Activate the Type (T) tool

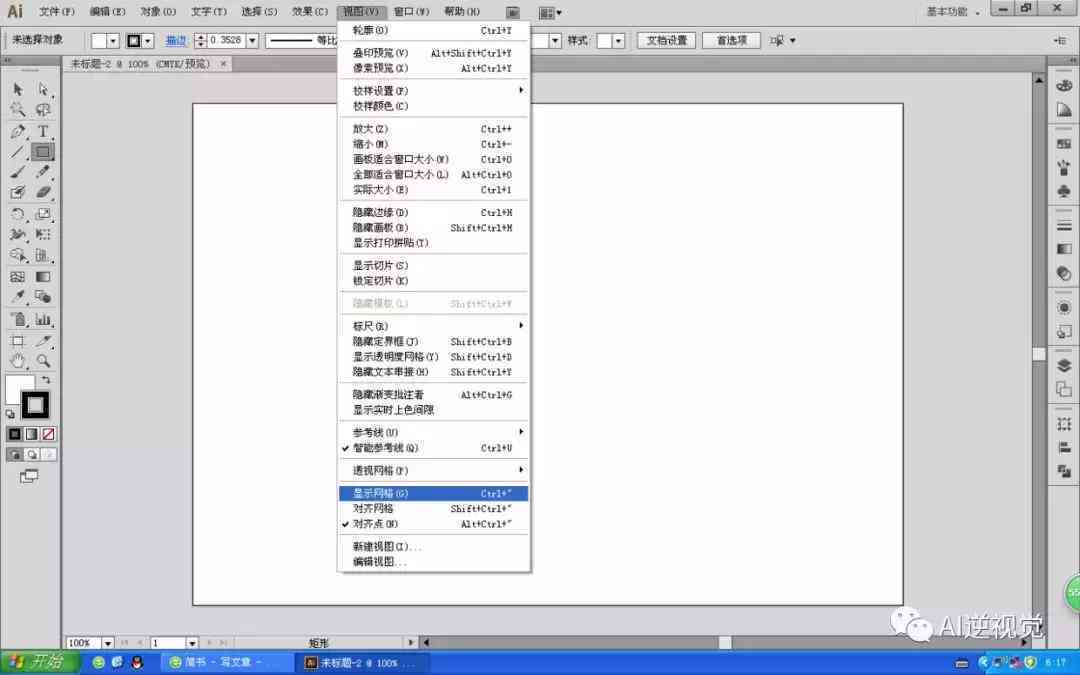(x=43, y=131)
